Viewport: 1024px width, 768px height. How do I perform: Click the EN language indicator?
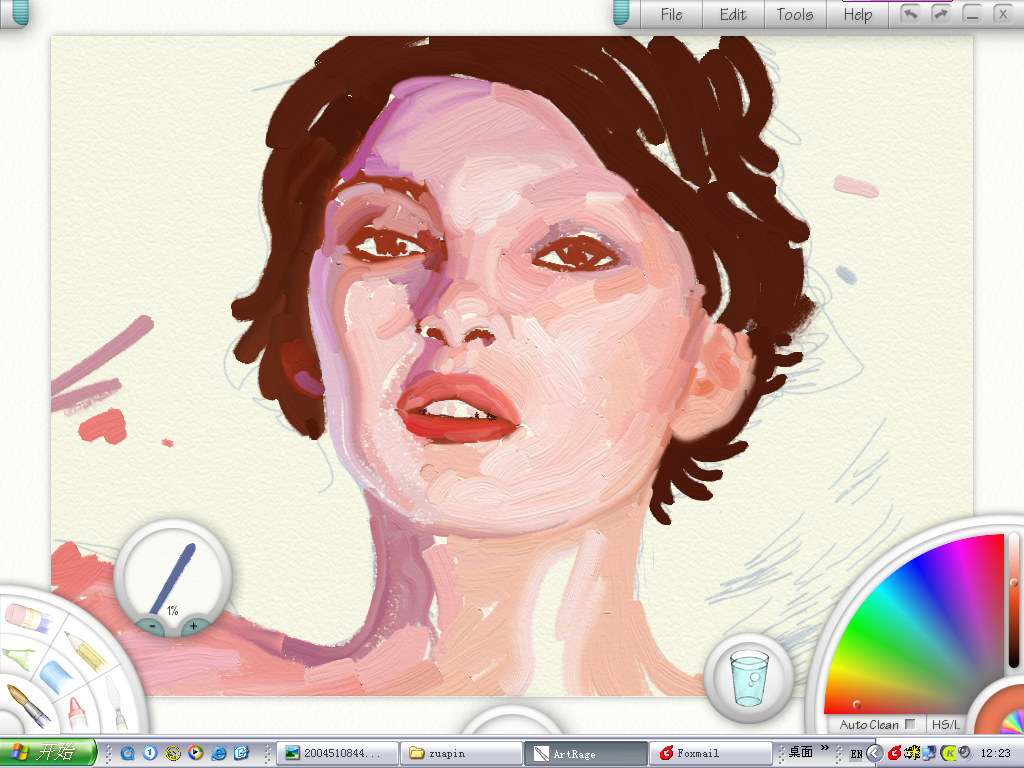coord(856,754)
